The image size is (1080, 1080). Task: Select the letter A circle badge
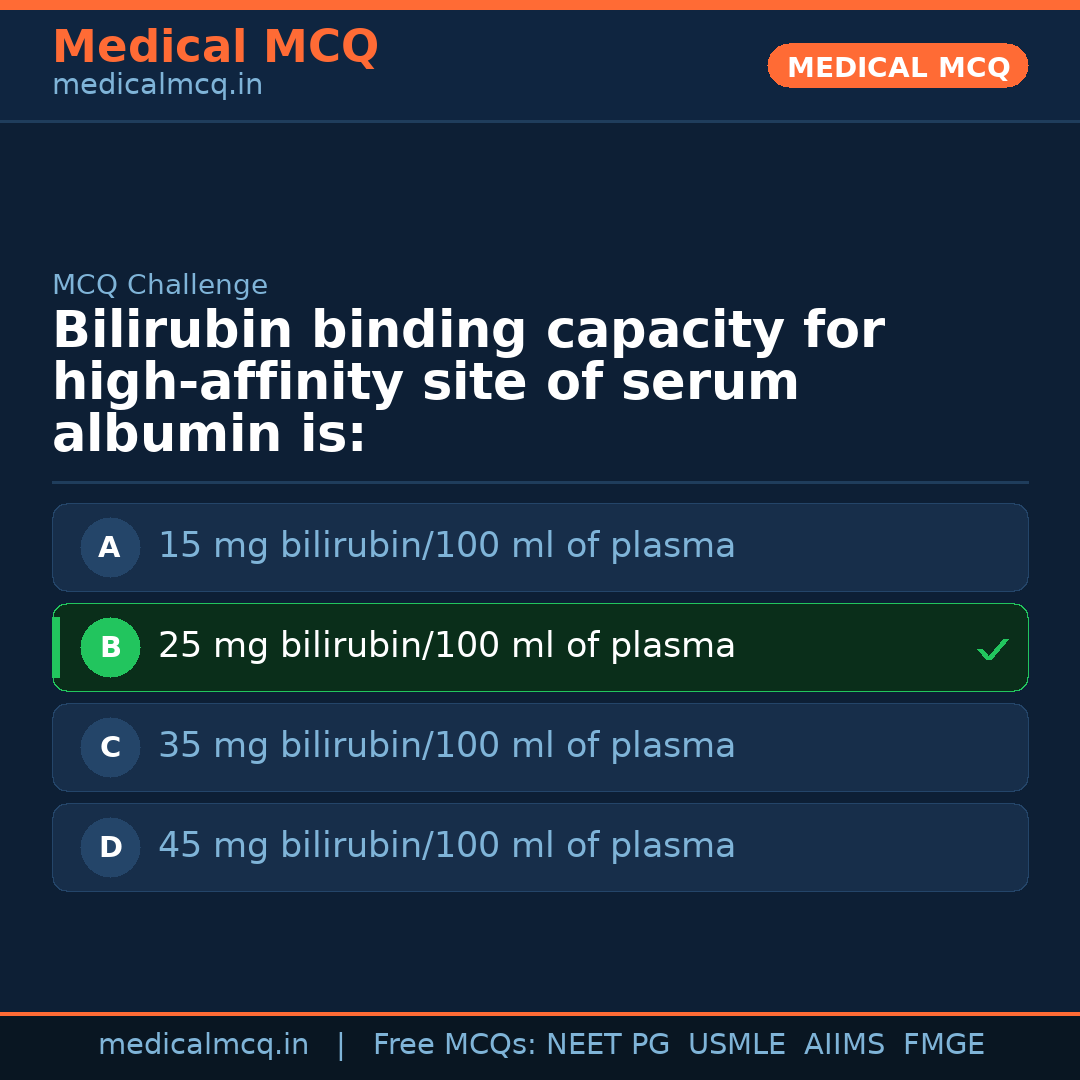[x=110, y=548]
